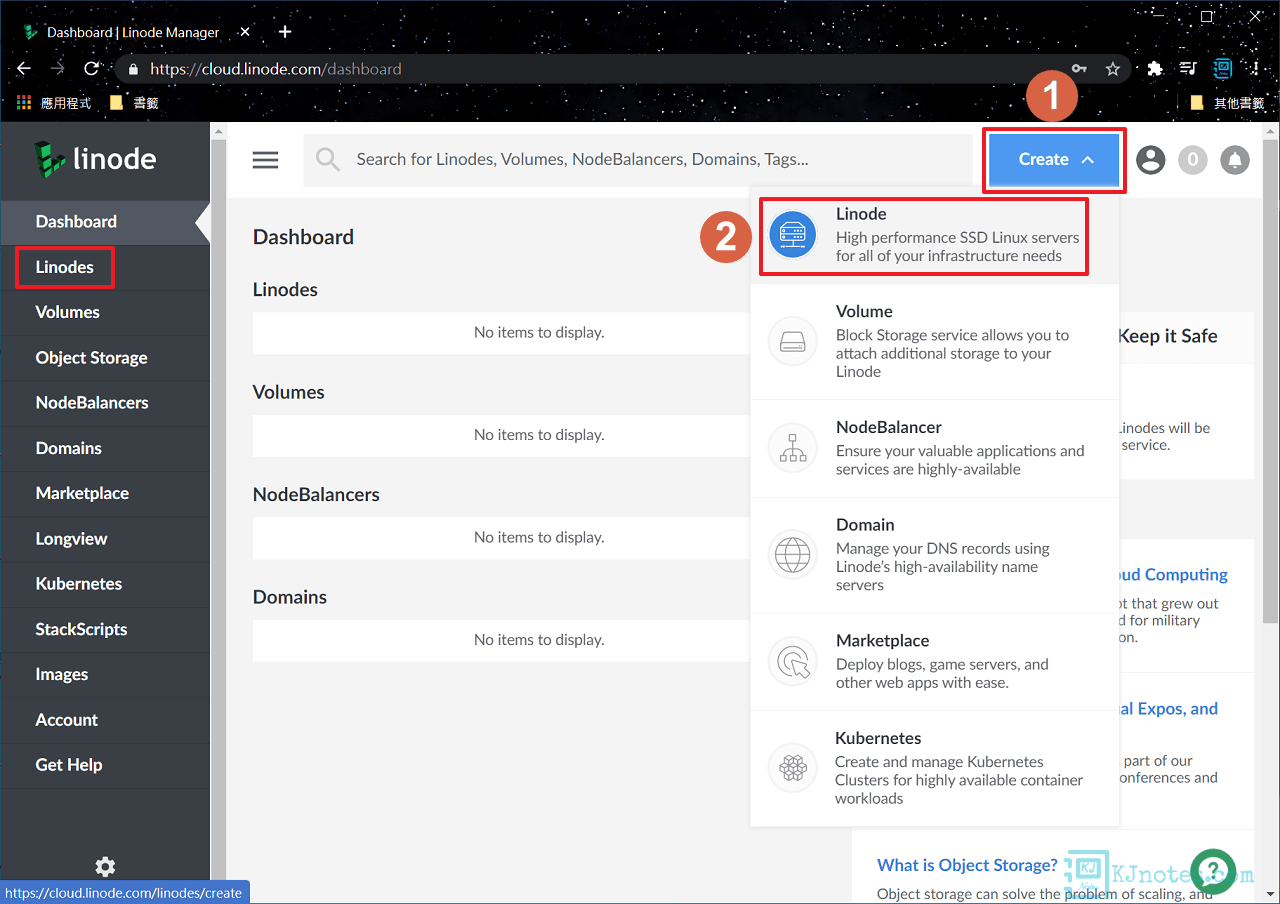Viewport: 1280px width, 904px height.
Task: Focus the Linode search field
Action: coord(638,159)
